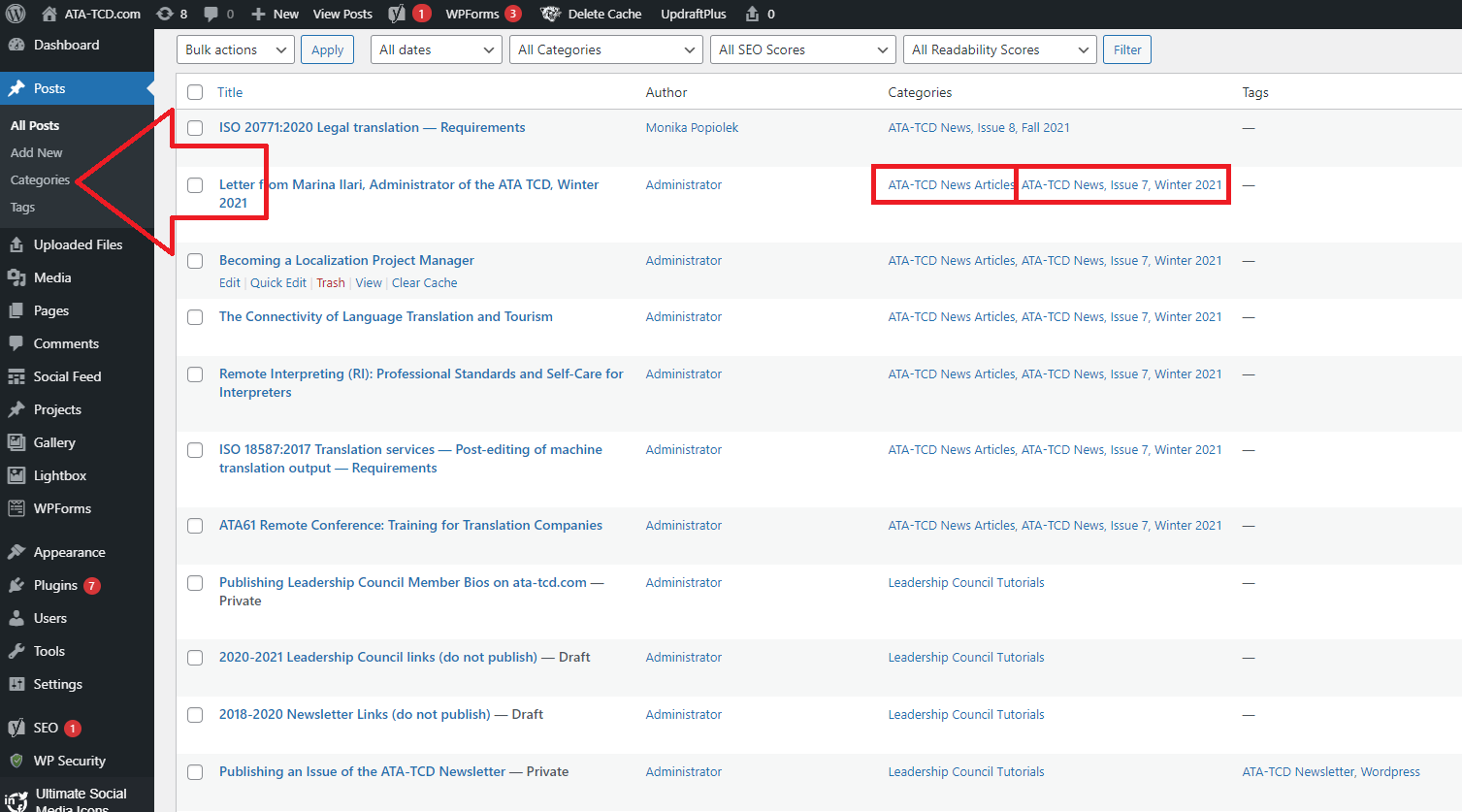Click the Yoast SEO icon in admin bar
1462x812 pixels.
click(x=397, y=14)
